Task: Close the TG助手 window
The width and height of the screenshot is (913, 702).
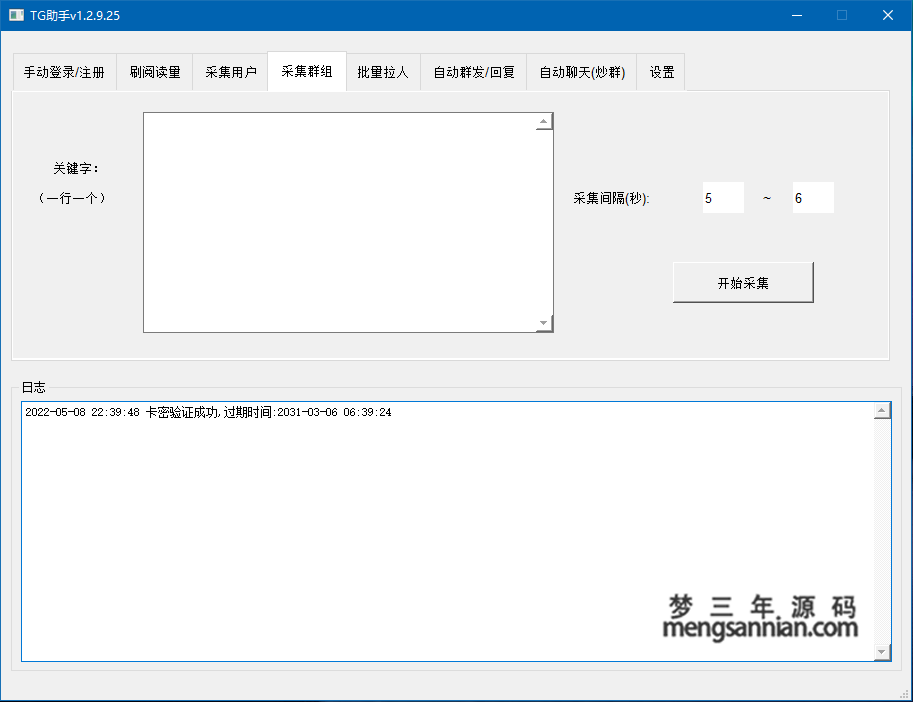Action: click(x=888, y=15)
